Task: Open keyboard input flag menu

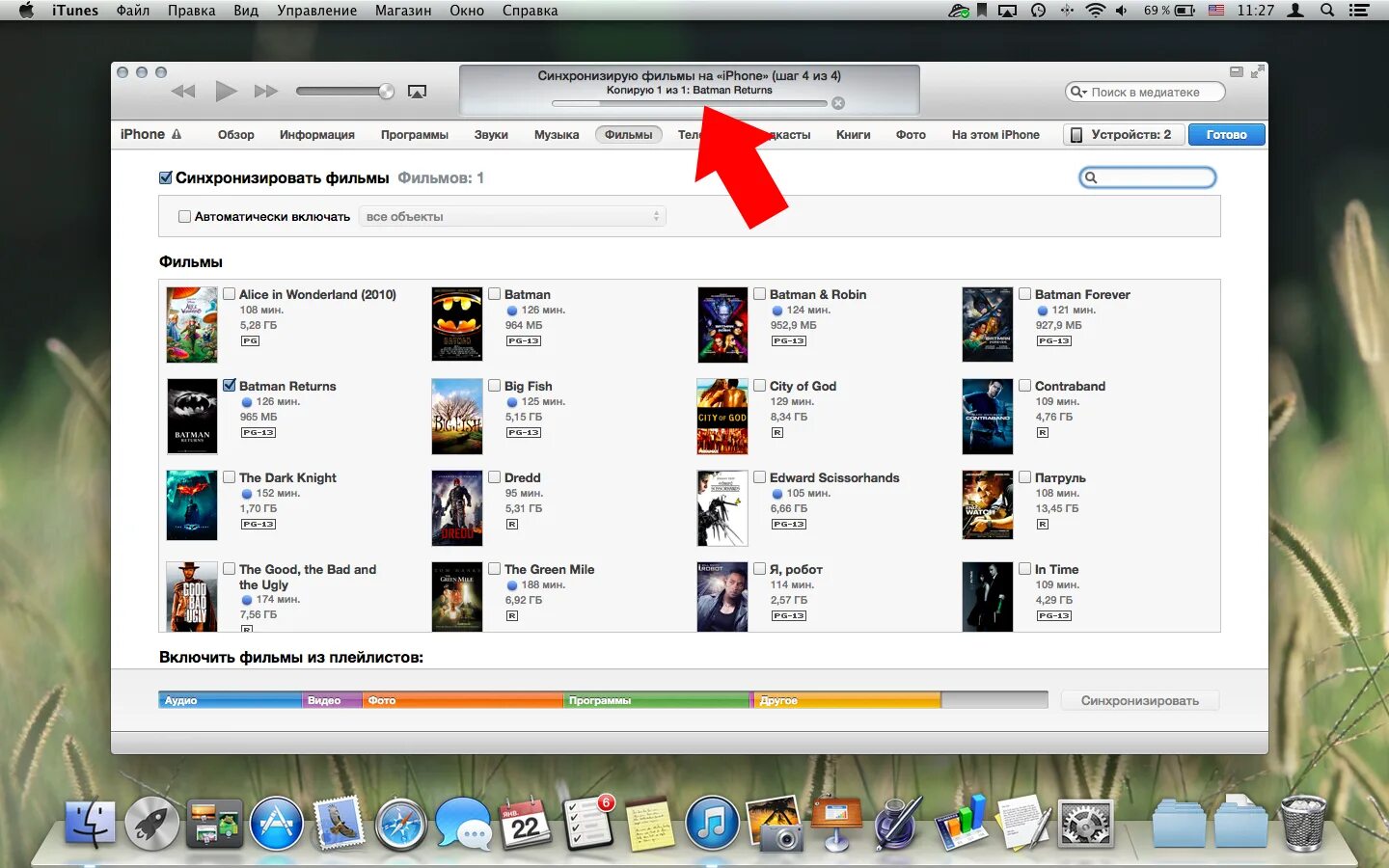Action: [1216, 11]
